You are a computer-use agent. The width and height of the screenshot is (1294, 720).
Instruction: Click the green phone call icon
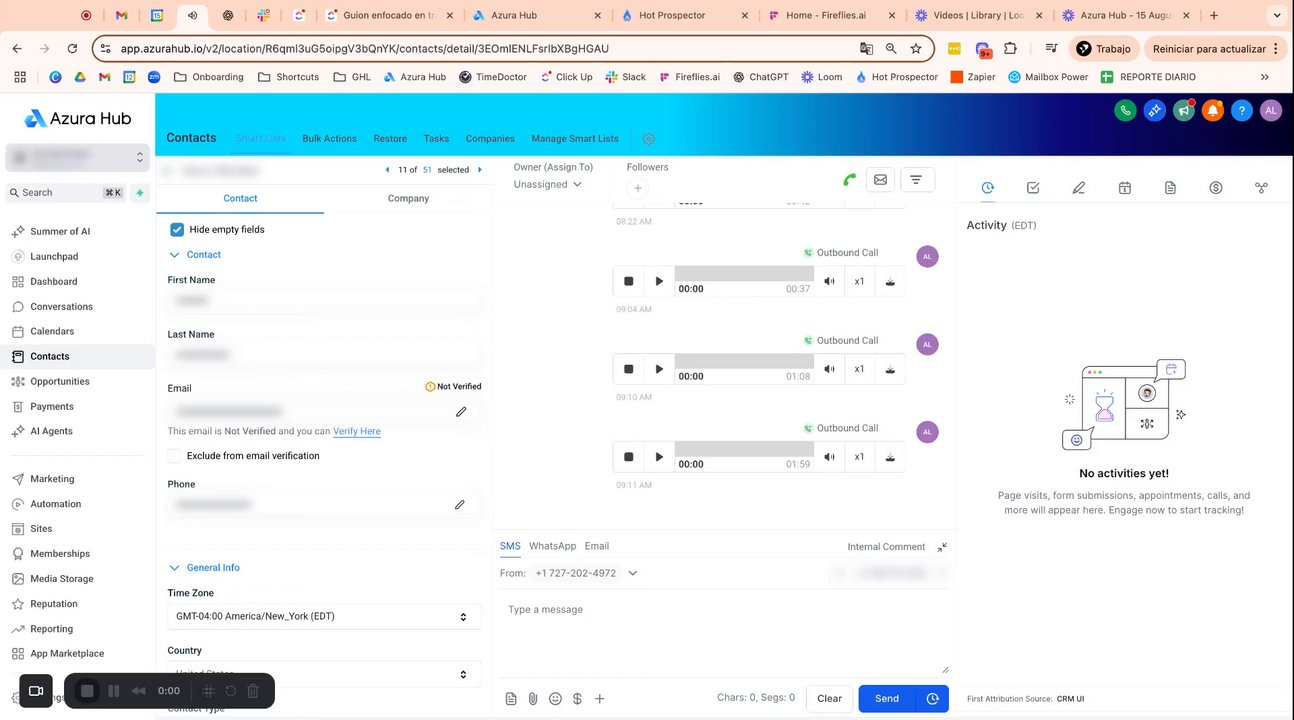click(x=849, y=180)
